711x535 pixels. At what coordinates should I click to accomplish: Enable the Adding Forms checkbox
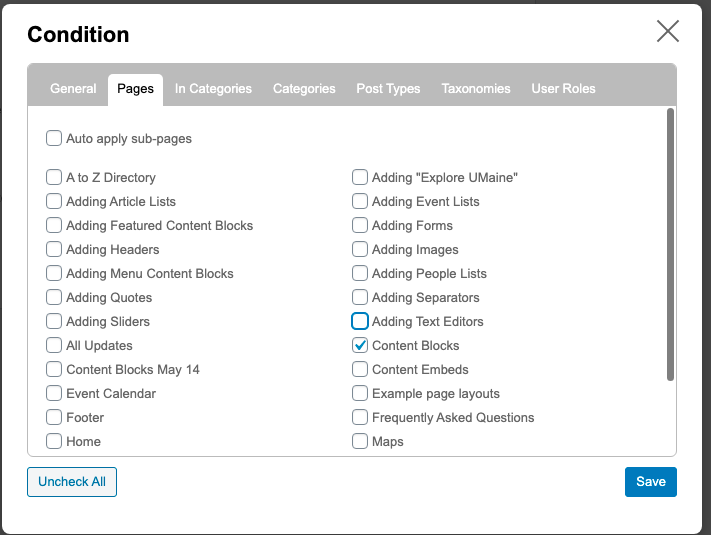[x=360, y=225]
